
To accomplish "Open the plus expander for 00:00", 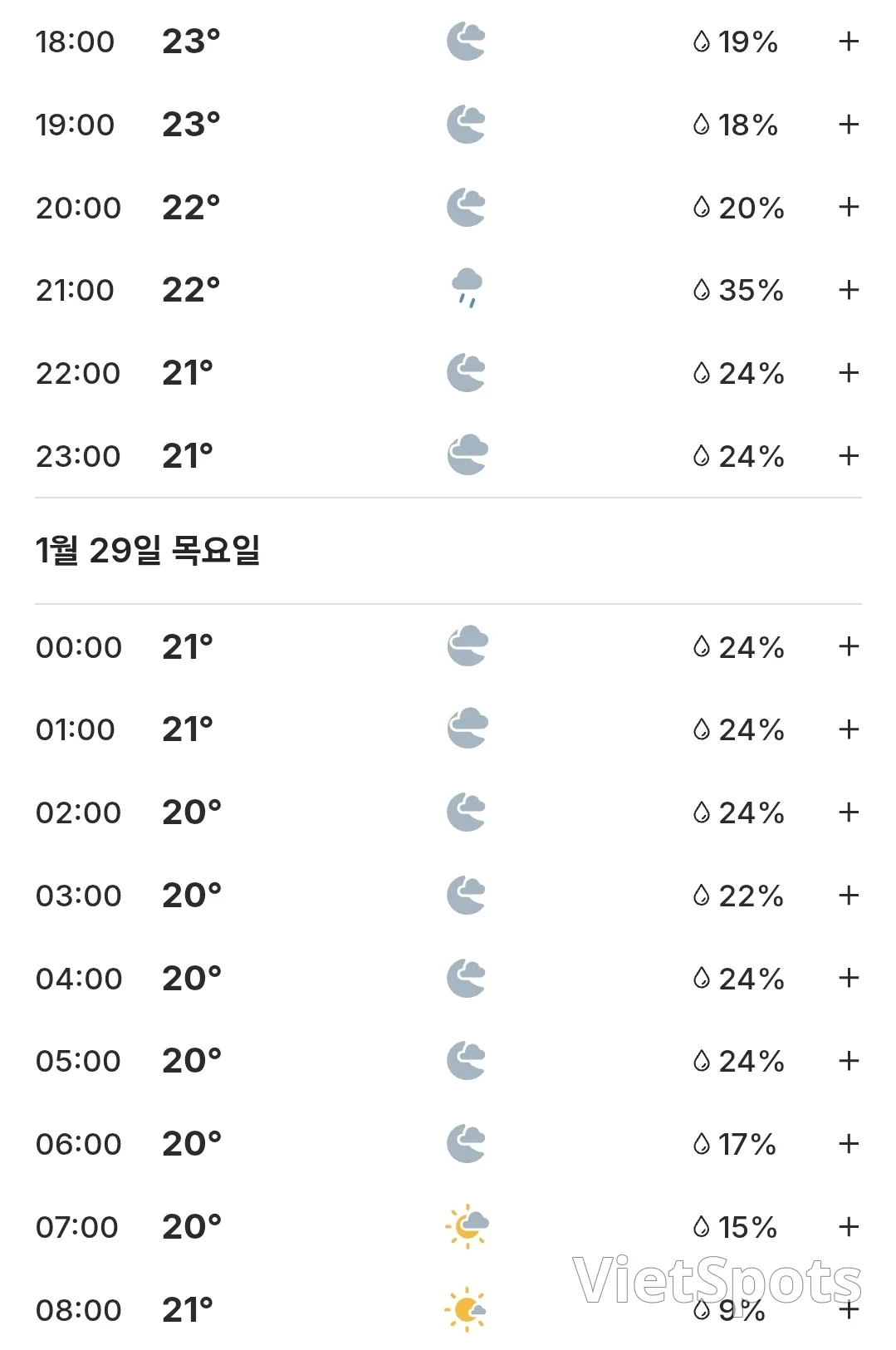I will [848, 646].
